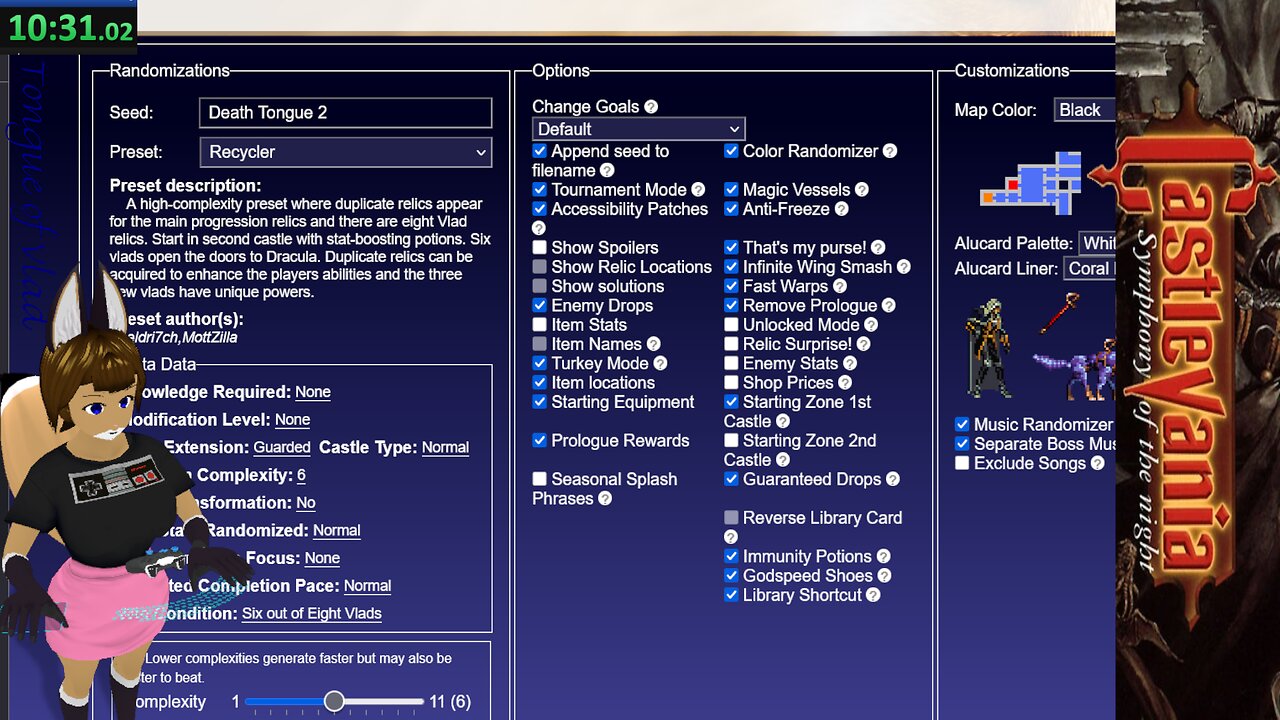Uncheck the Tournament Mode checkbox
The image size is (1280, 720).
tap(540, 190)
